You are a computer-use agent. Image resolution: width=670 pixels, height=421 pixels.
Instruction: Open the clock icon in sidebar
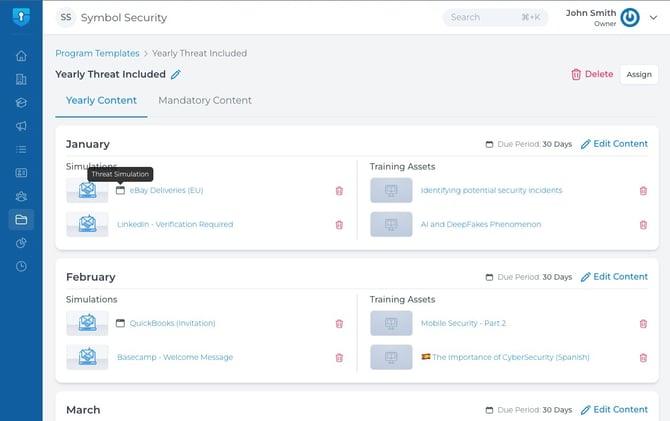(21, 266)
